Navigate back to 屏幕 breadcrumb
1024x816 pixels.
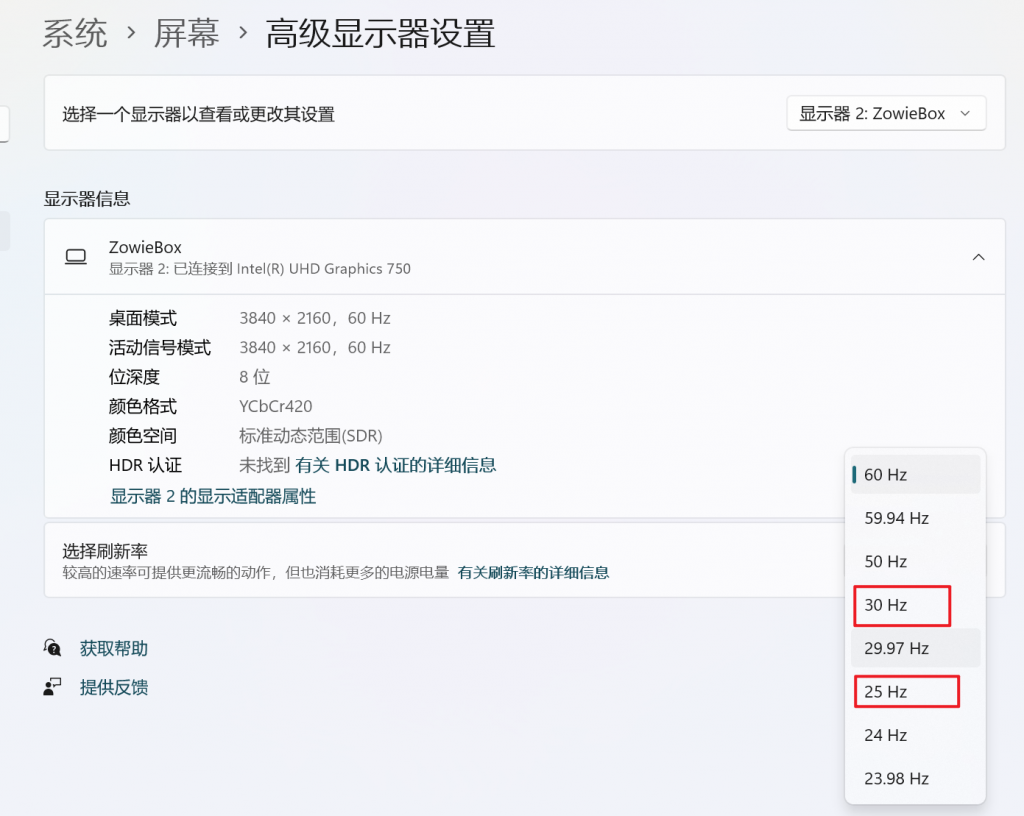(x=186, y=34)
